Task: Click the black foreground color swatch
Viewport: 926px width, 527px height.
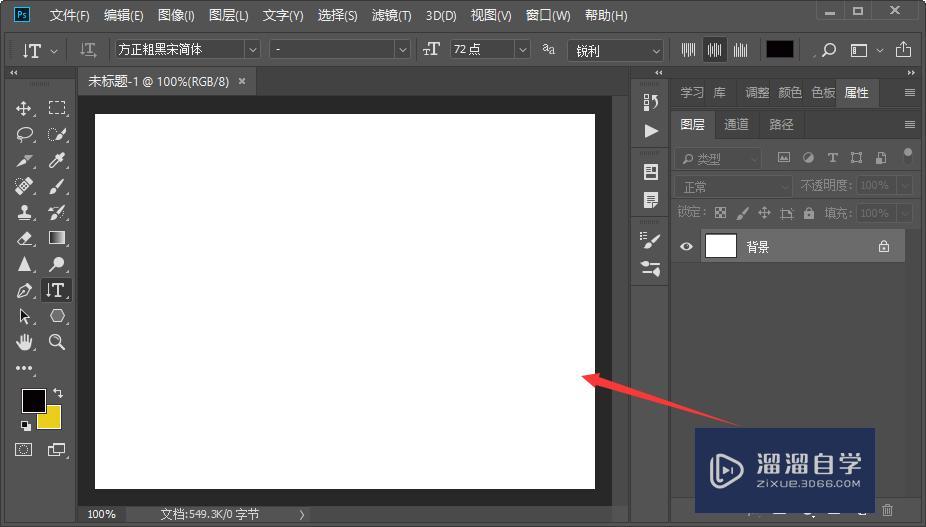Action: coord(34,401)
